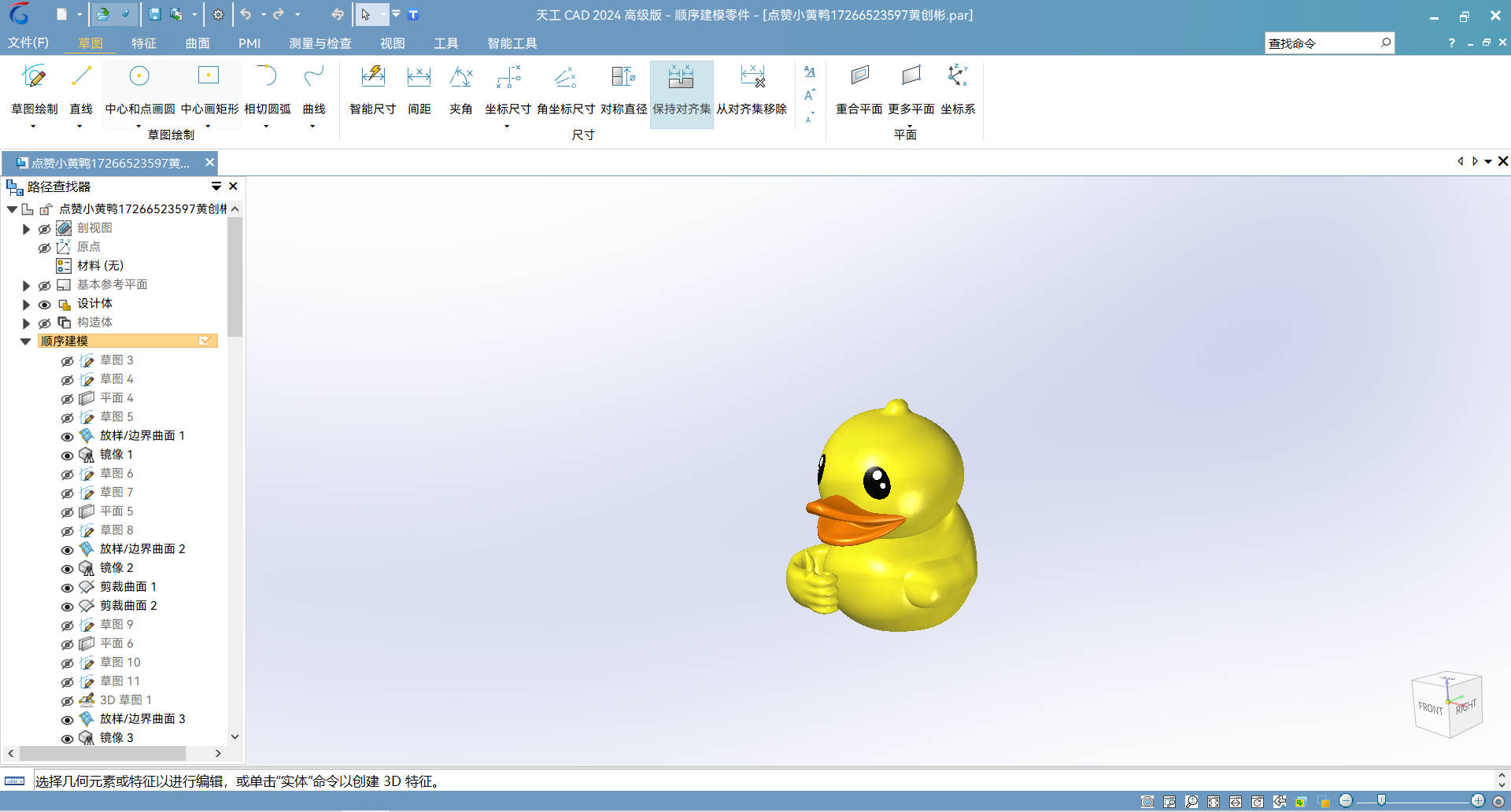Click the save icon in title bar
This screenshot has width=1511, height=812.
pyautogui.click(x=154, y=14)
